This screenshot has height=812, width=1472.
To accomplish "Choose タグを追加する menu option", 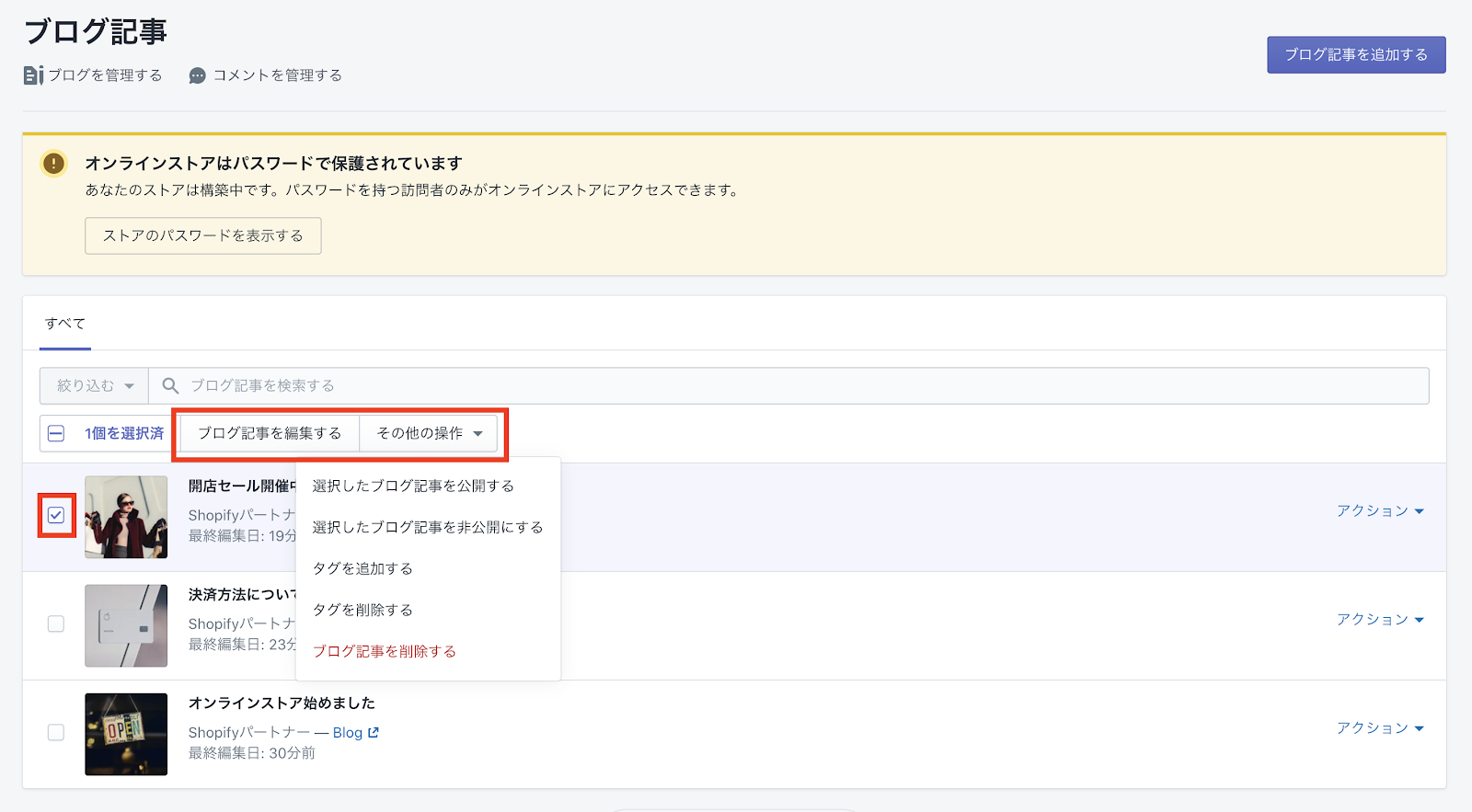I will (x=362, y=568).
